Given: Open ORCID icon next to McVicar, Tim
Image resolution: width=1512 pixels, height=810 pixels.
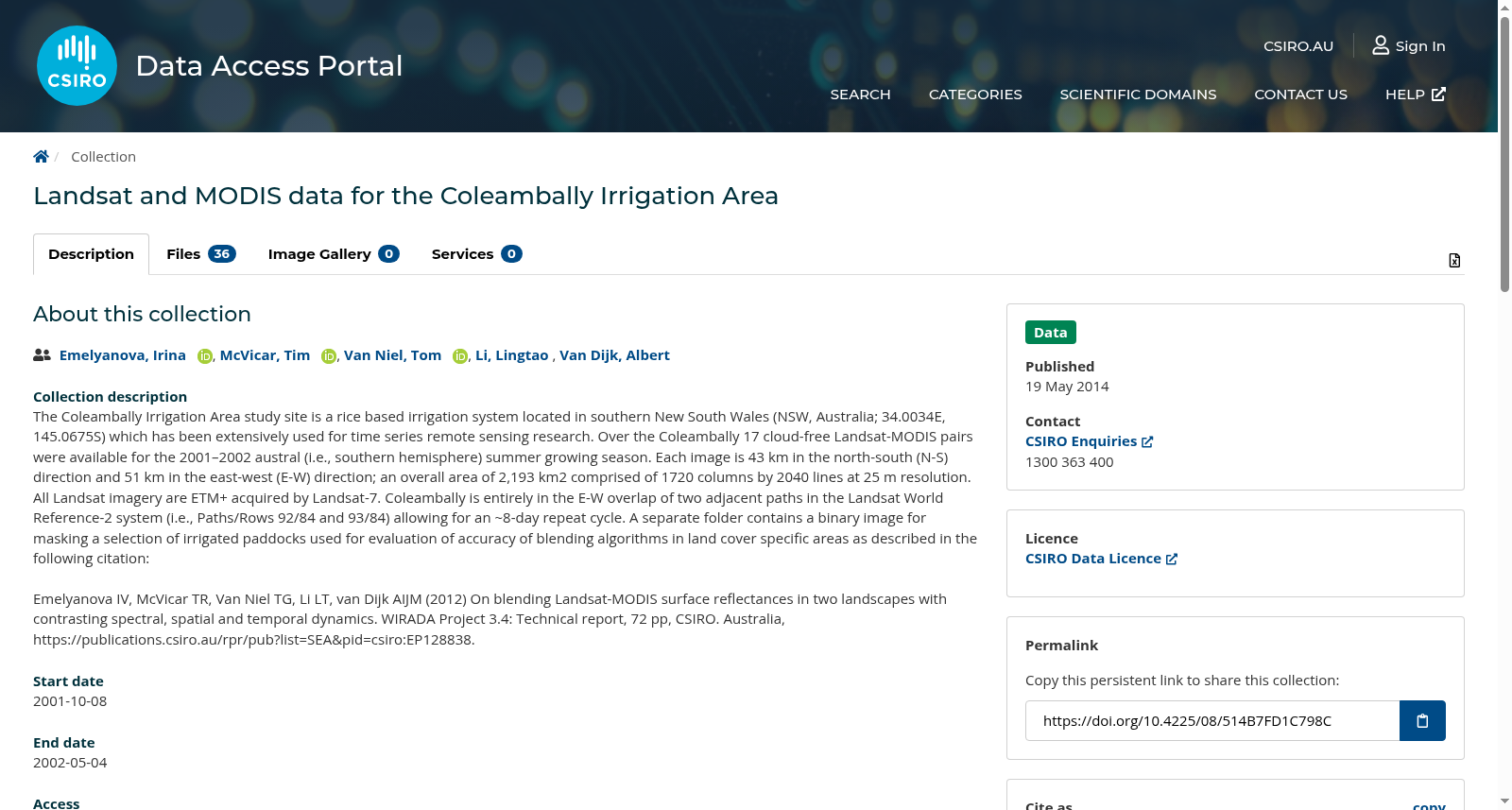Looking at the screenshot, I should (329, 356).
